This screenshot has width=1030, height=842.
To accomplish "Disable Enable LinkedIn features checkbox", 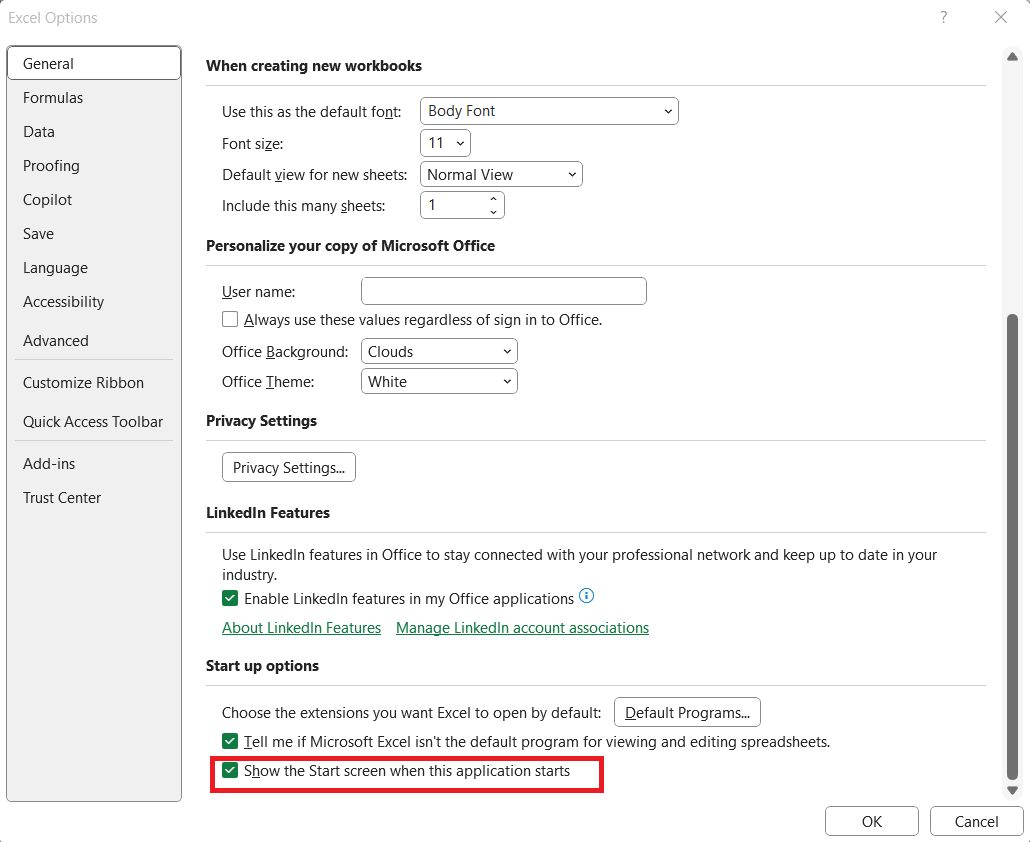I will click(x=230, y=598).
